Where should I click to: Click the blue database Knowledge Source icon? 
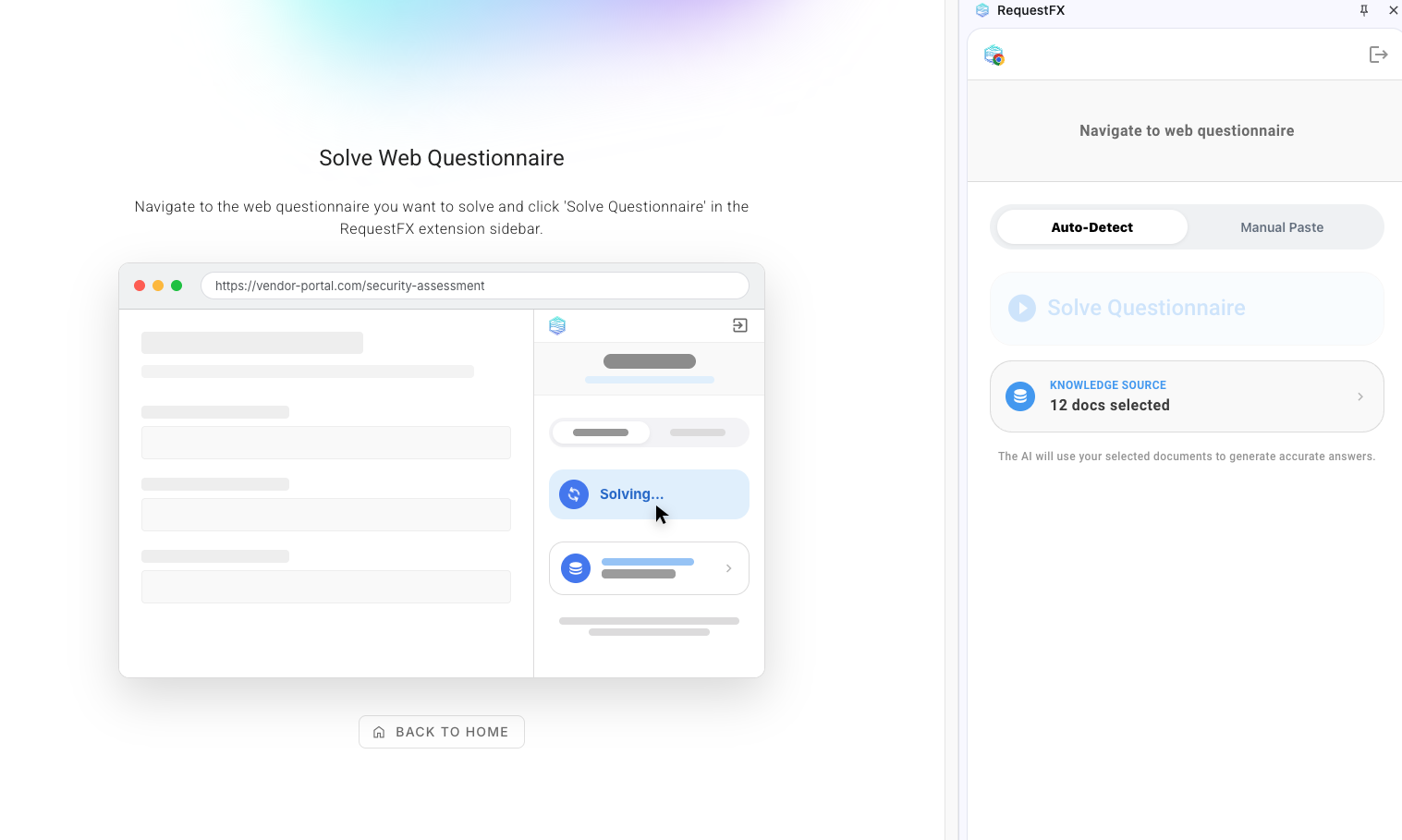[1020, 396]
